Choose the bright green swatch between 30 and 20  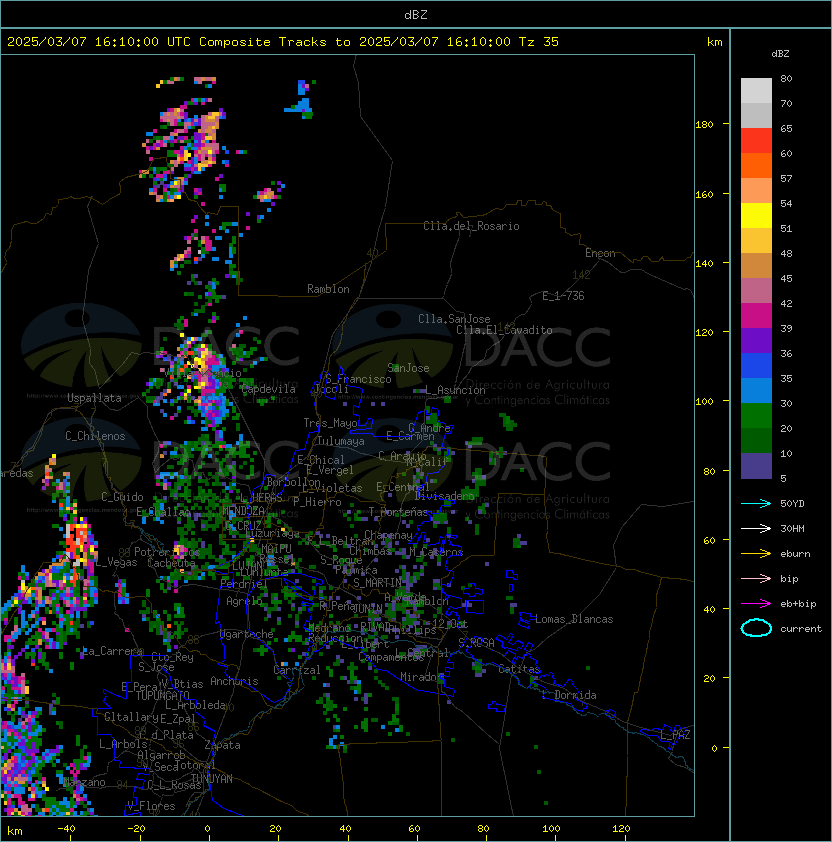[756, 416]
